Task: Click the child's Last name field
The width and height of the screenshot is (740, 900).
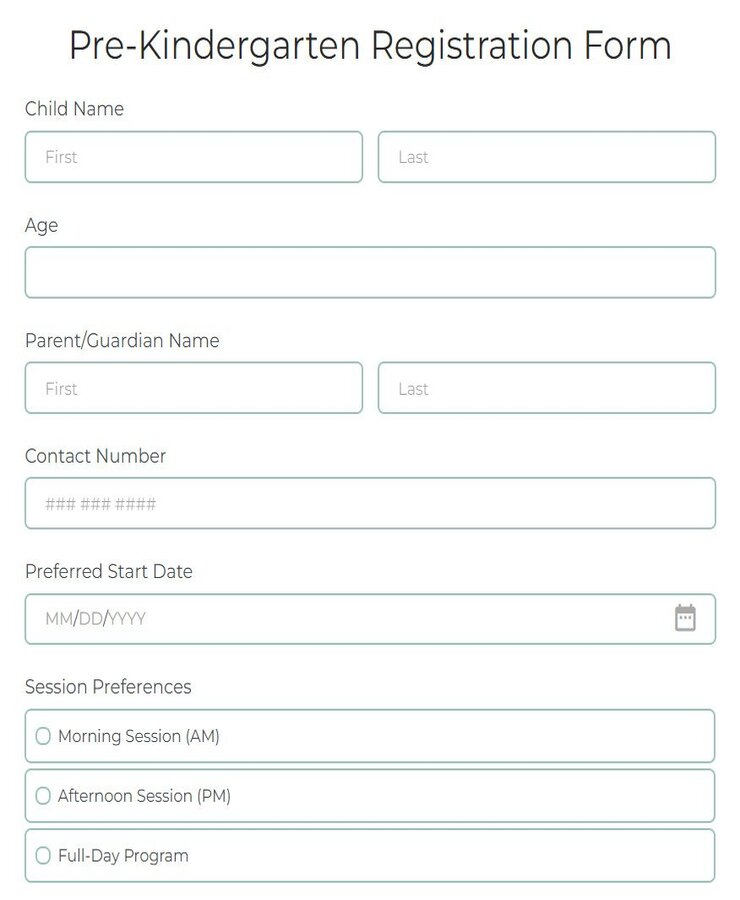Action: (x=547, y=156)
